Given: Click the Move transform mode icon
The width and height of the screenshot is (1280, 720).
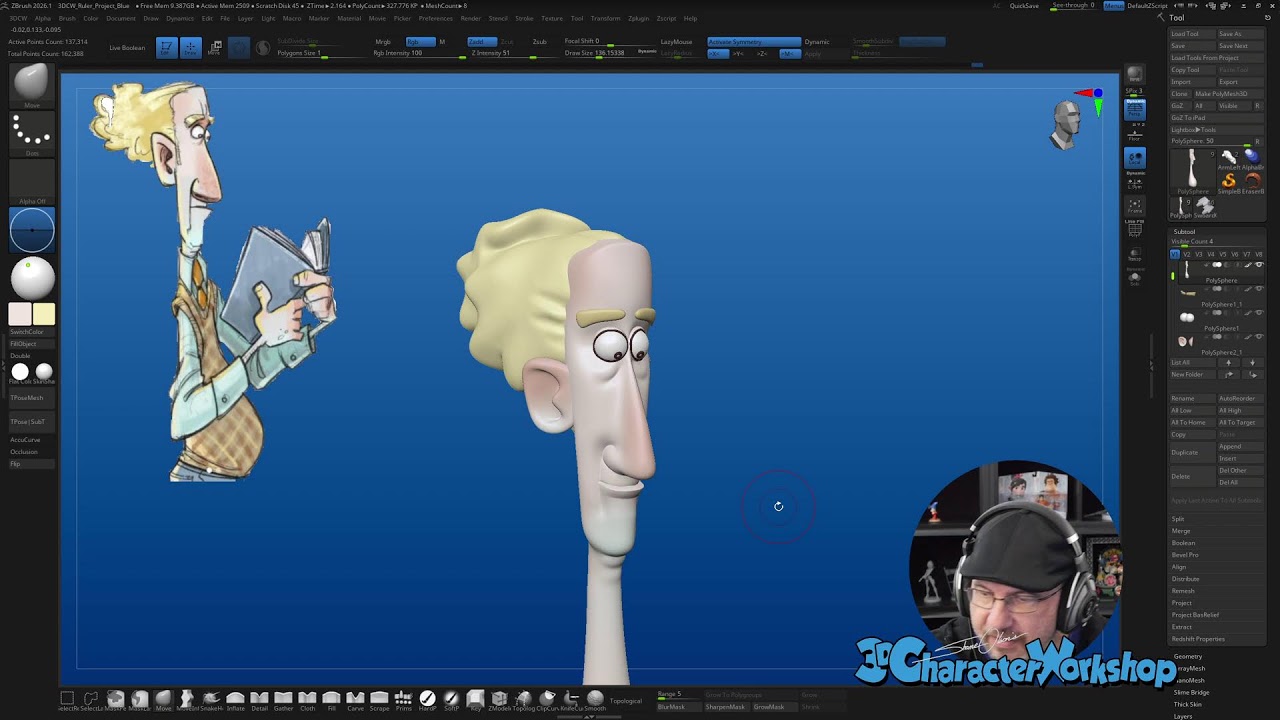Looking at the screenshot, I should click(214, 47).
